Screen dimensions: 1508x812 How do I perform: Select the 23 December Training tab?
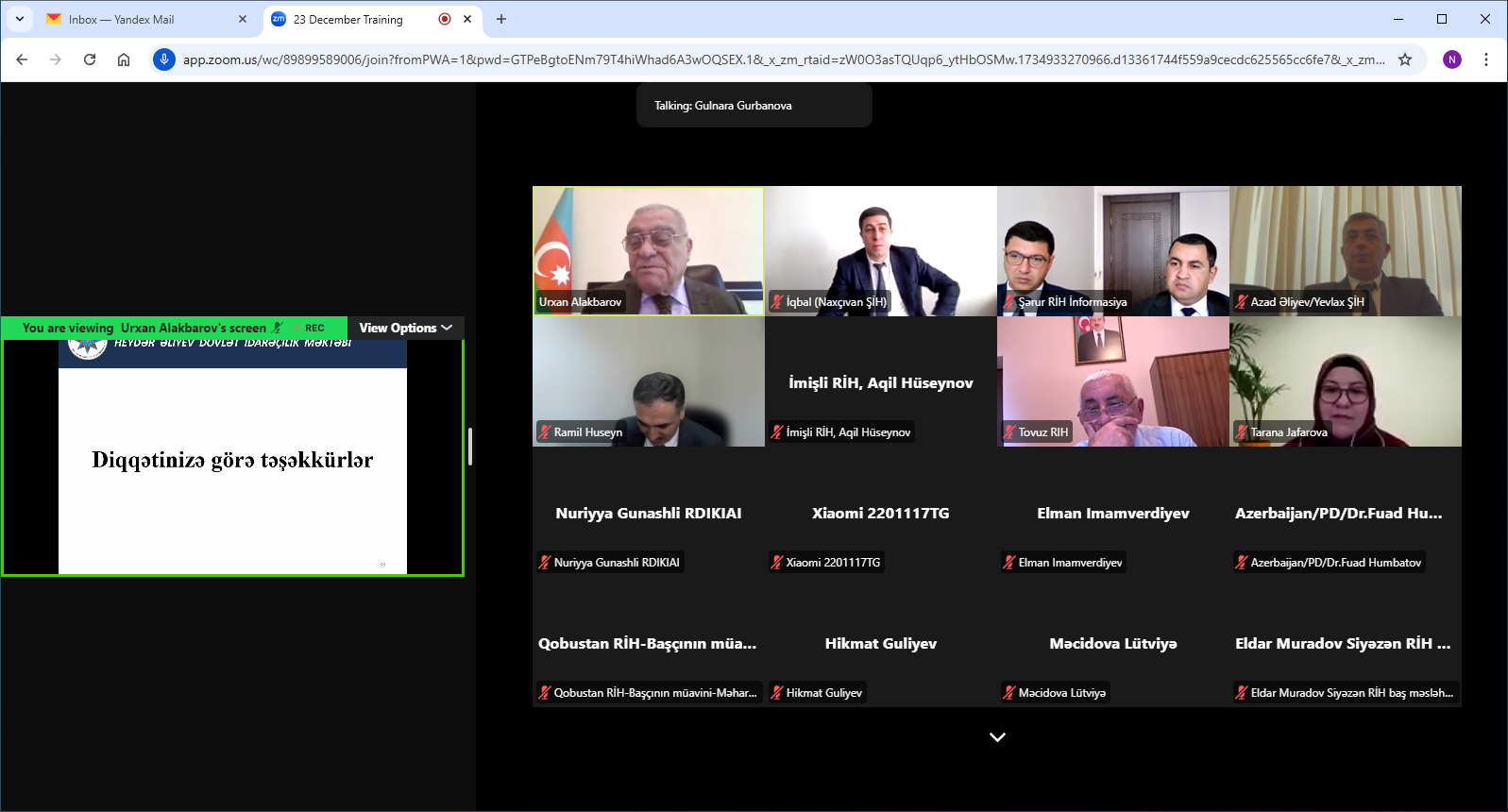click(x=347, y=19)
